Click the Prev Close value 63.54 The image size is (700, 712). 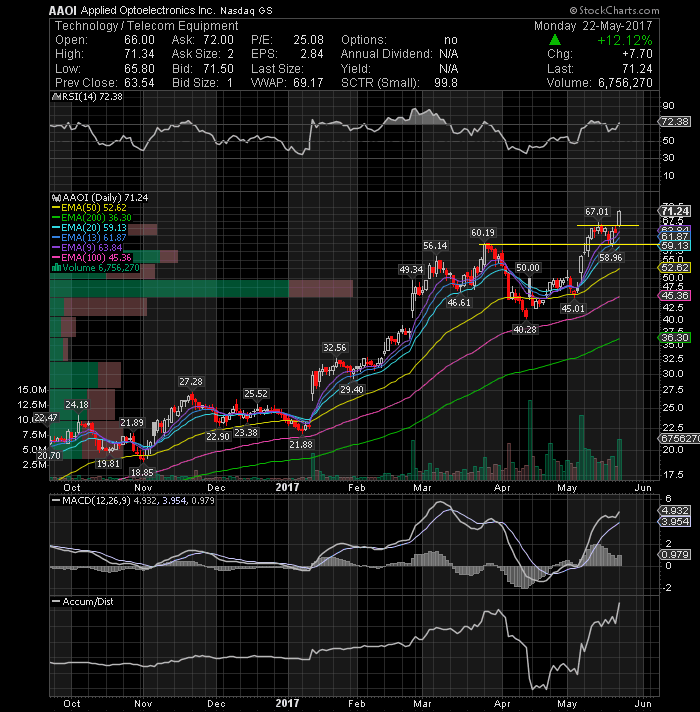(139, 83)
